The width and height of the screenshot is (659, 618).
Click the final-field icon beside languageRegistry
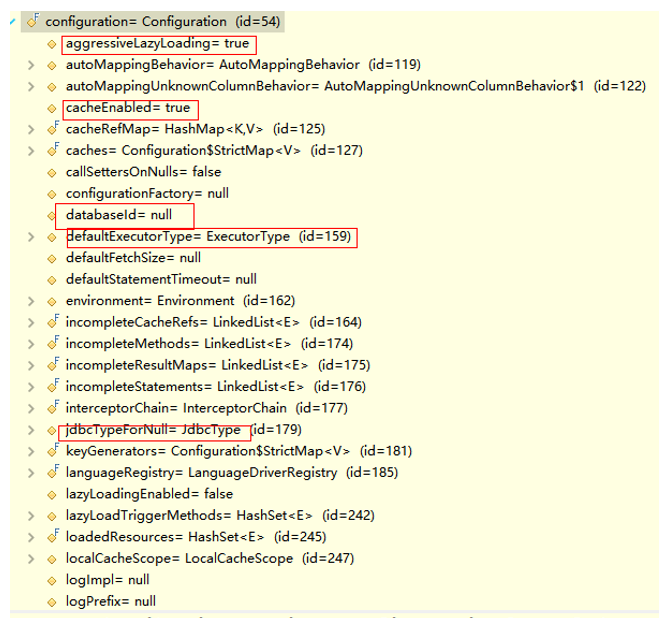point(53,472)
